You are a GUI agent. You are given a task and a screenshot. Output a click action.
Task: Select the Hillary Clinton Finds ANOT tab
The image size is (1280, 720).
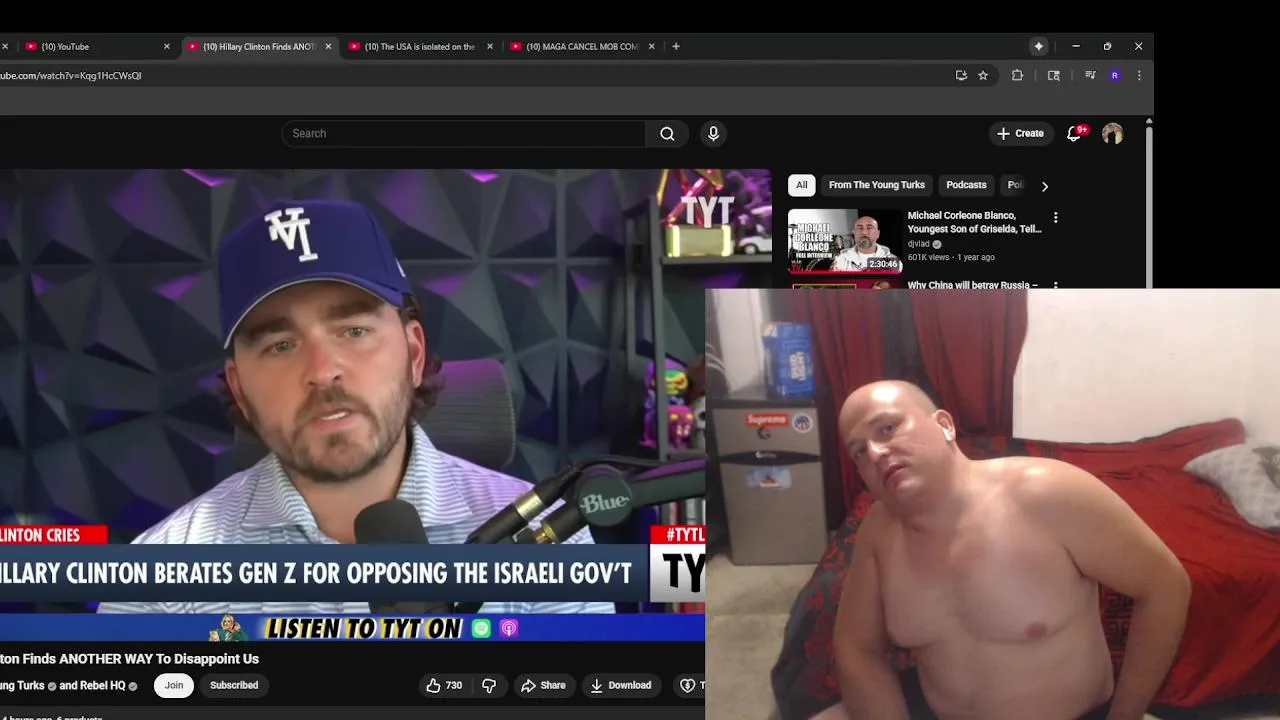point(260,46)
